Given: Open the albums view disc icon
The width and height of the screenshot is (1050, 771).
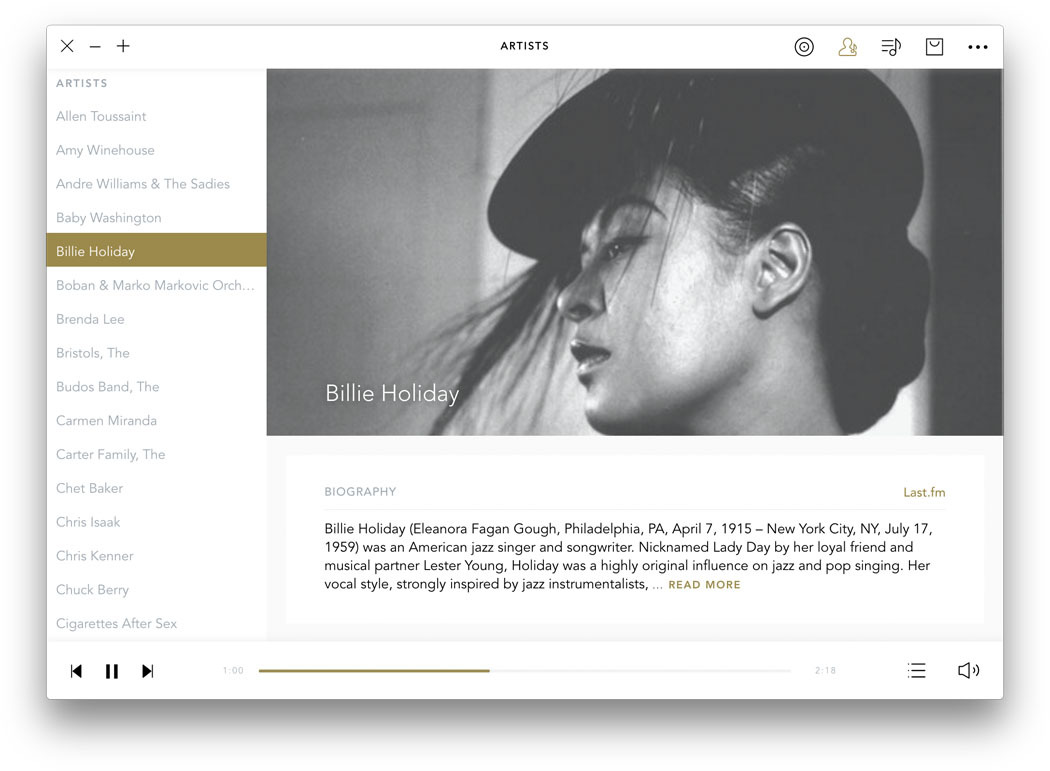Looking at the screenshot, I should point(804,47).
